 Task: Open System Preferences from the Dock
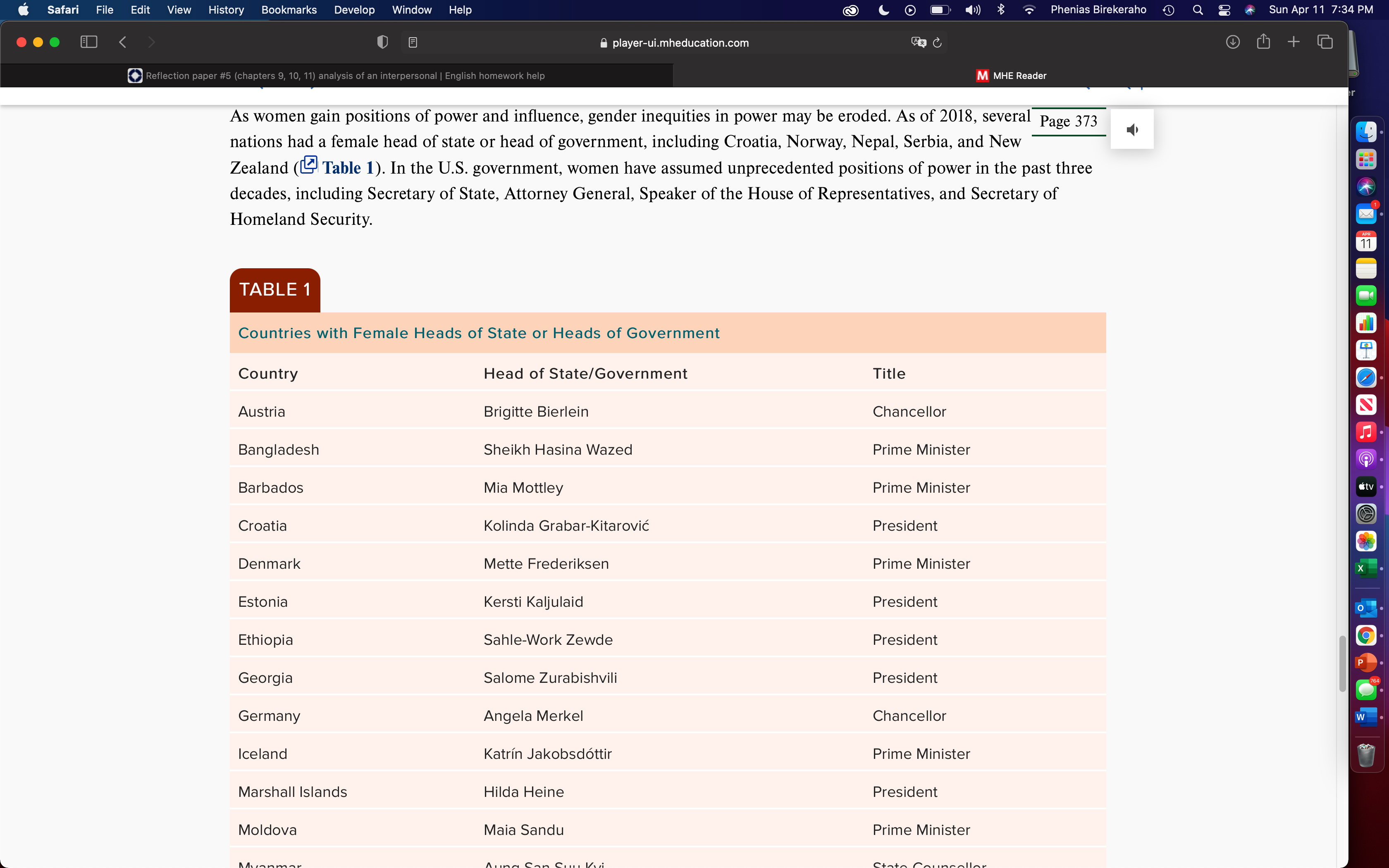click(x=1366, y=514)
